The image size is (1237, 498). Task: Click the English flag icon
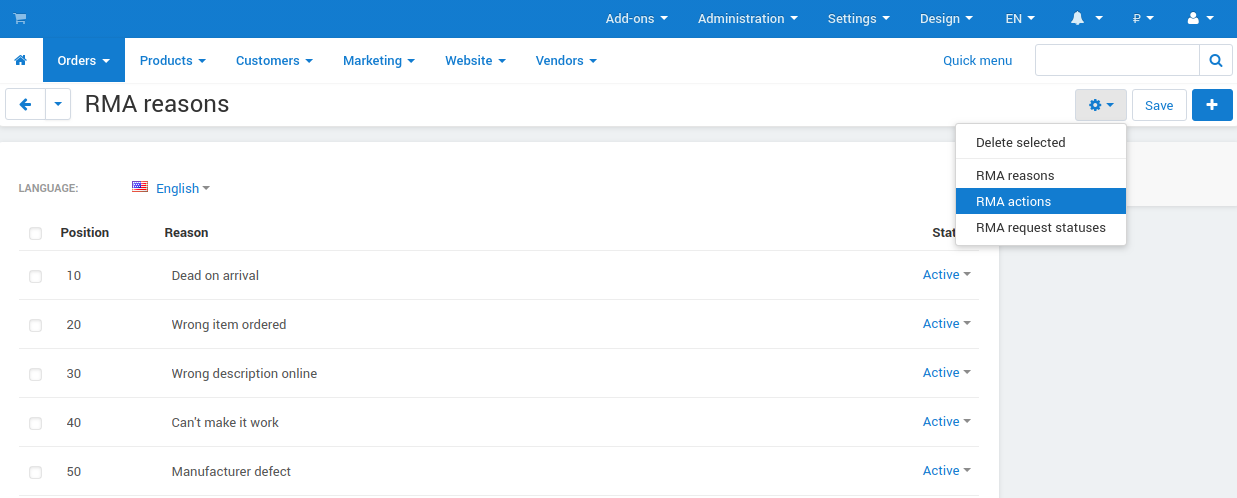tap(140, 187)
